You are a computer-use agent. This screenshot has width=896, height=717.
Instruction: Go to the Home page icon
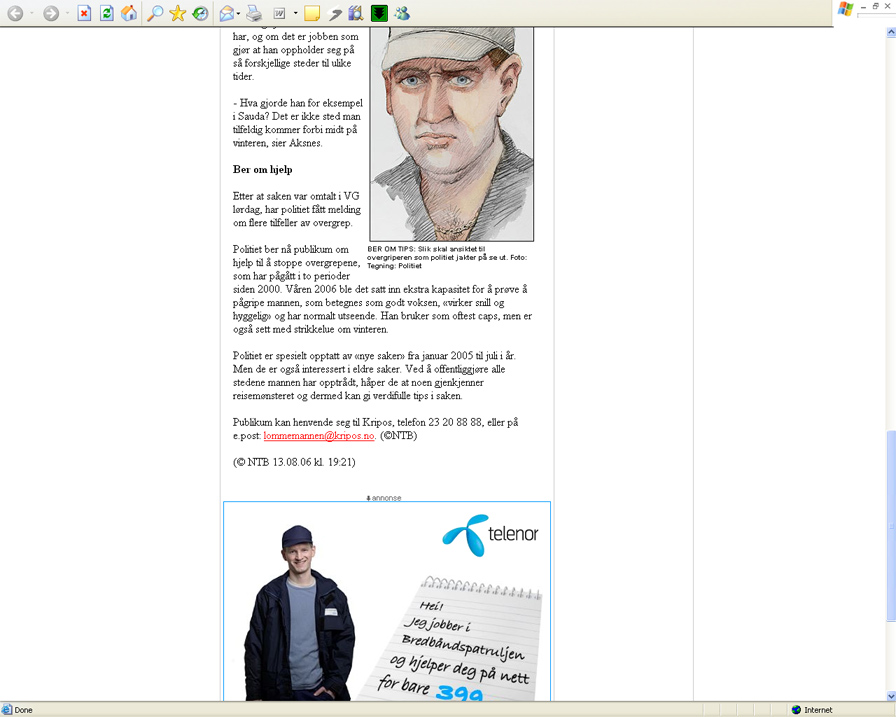(129, 13)
